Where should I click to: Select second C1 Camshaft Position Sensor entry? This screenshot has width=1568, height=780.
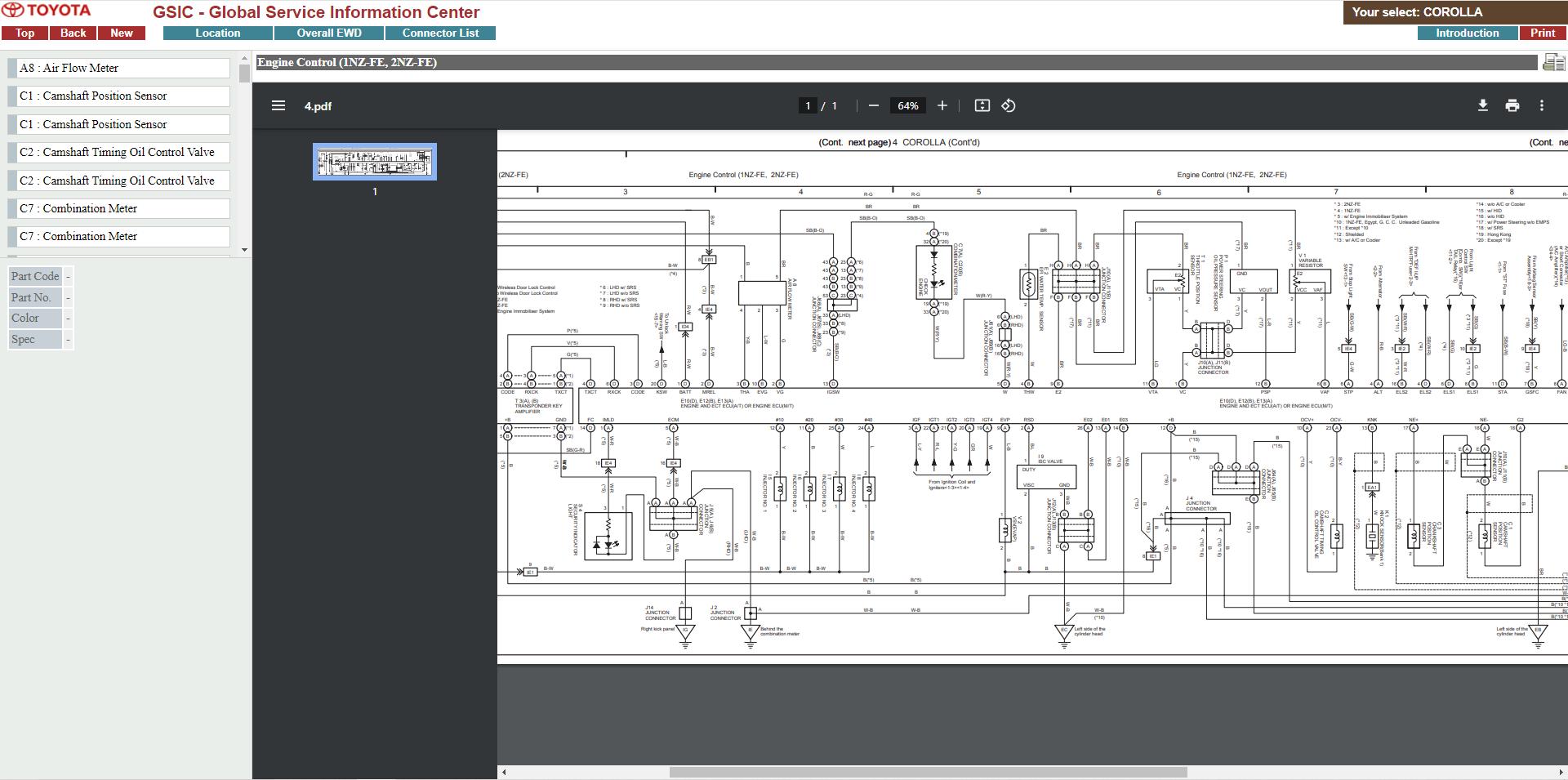119,124
